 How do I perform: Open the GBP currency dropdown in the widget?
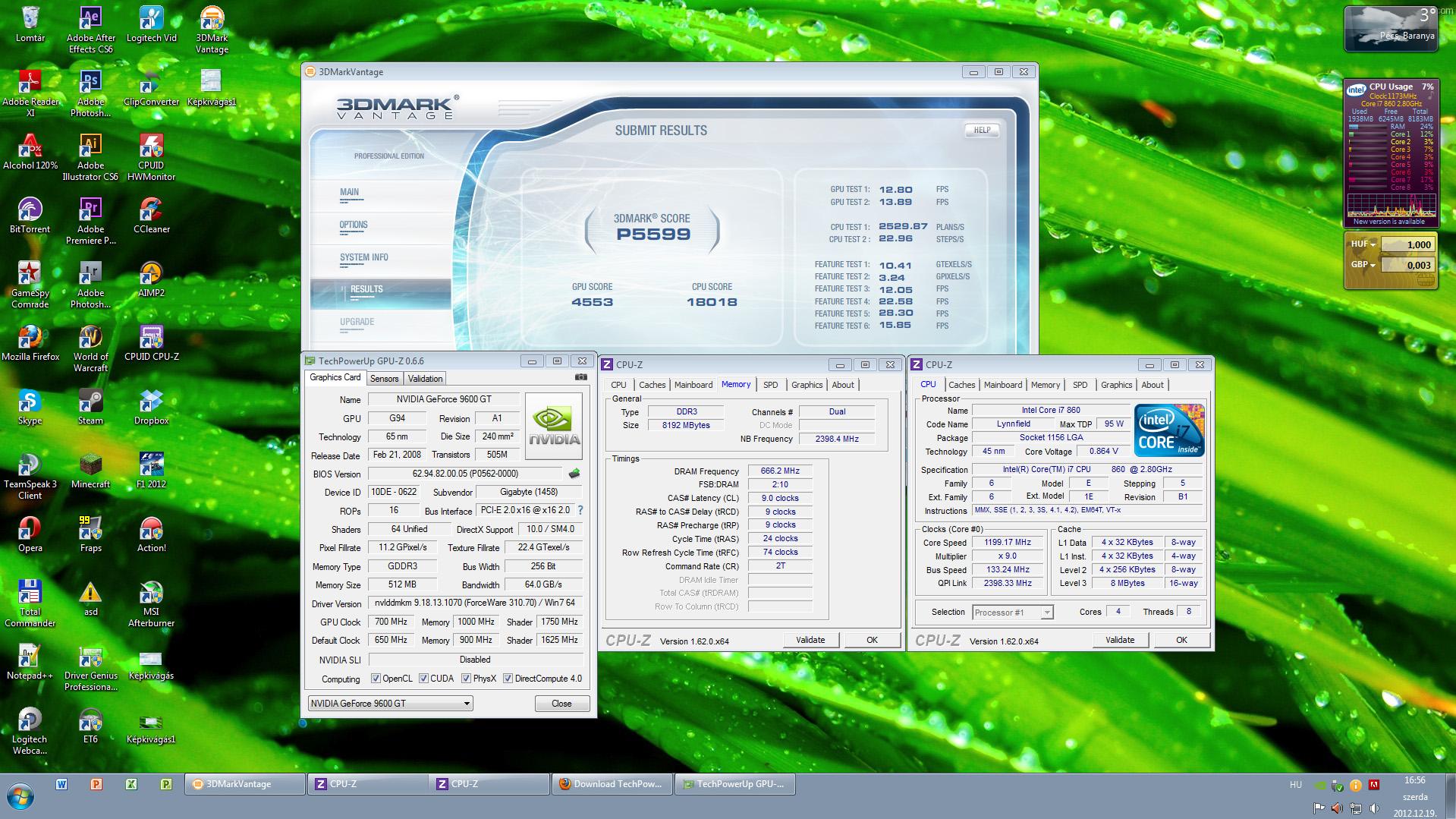(x=1363, y=265)
